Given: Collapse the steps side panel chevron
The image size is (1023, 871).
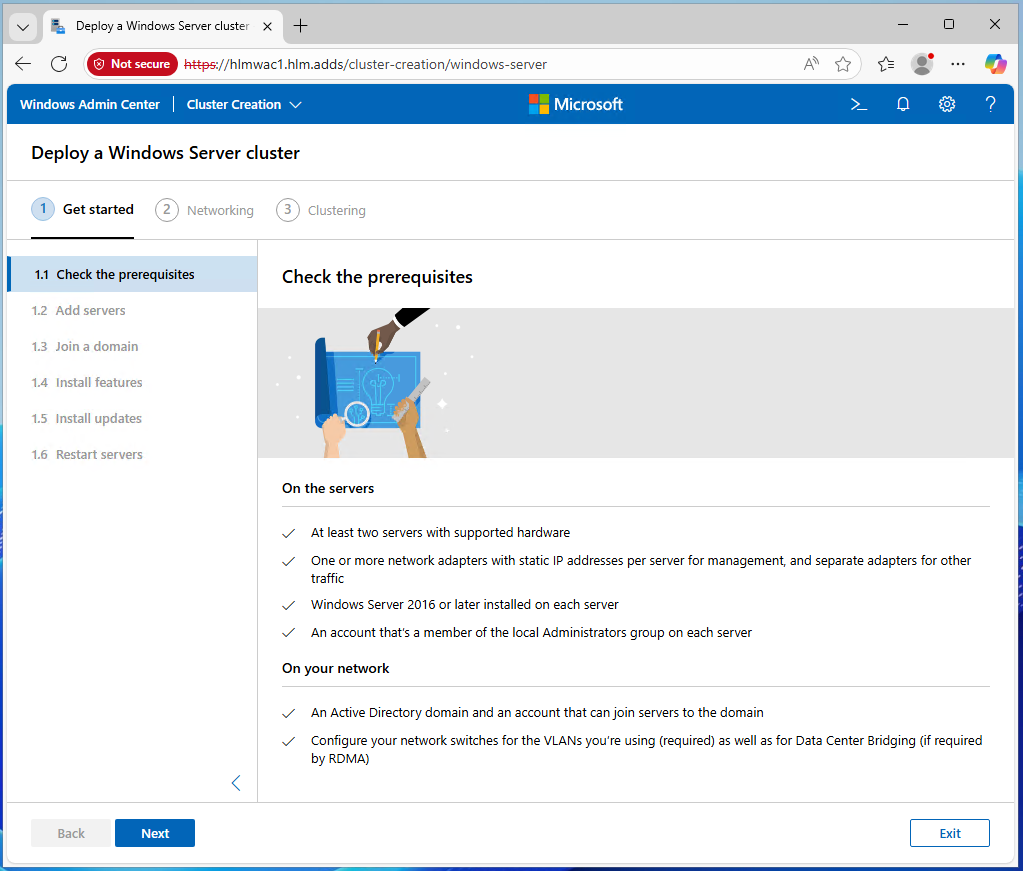Looking at the screenshot, I should [236, 783].
